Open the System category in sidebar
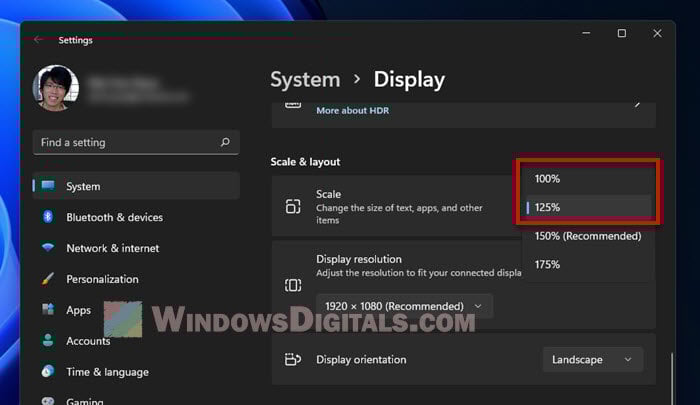700x405 pixels. pyautogui.click(x=136, y=186)
